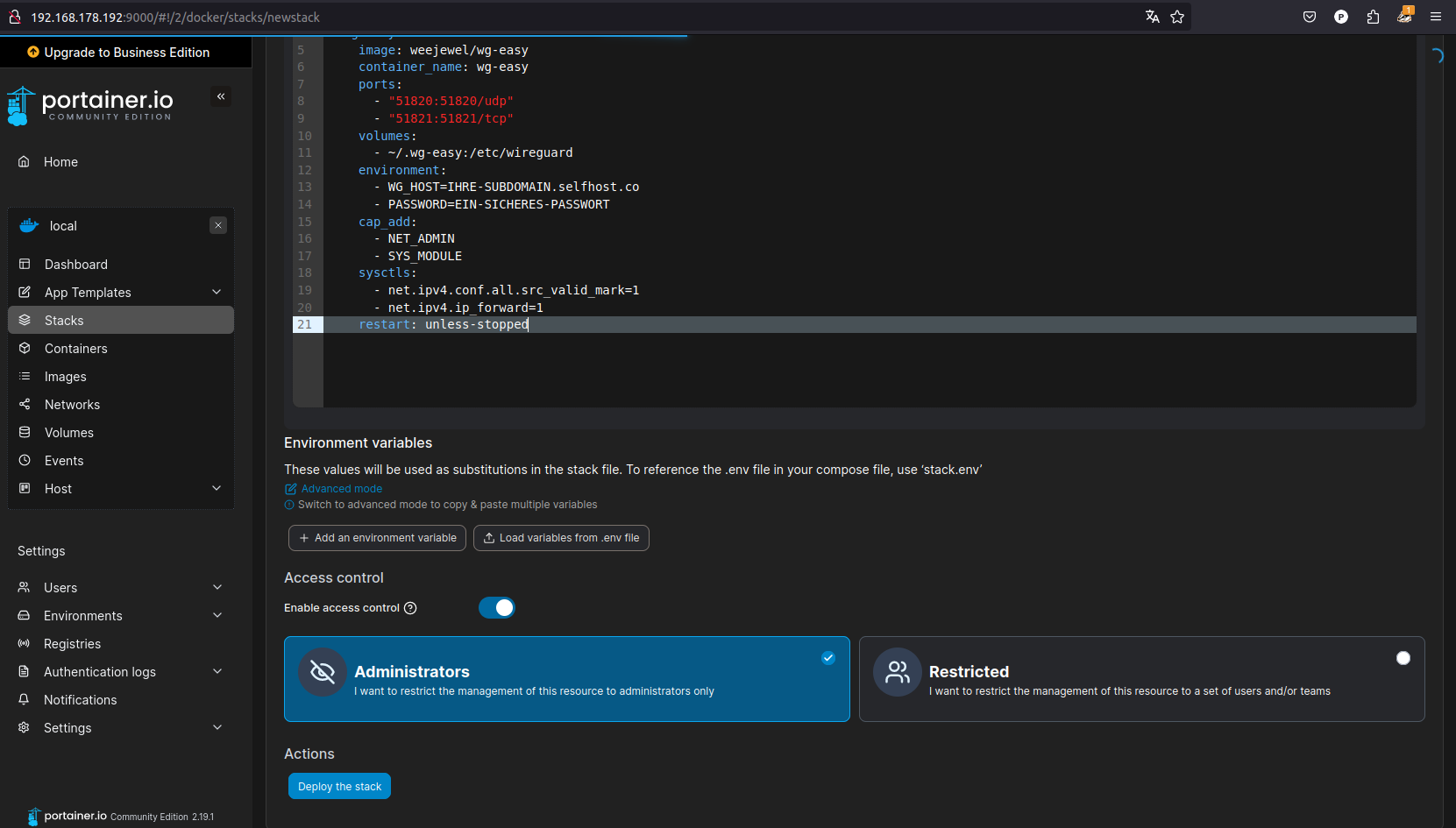1456x828 pixels.
Task: Collapse the sidebar with the double-chevron icon
Action: [x=221, y=97]
